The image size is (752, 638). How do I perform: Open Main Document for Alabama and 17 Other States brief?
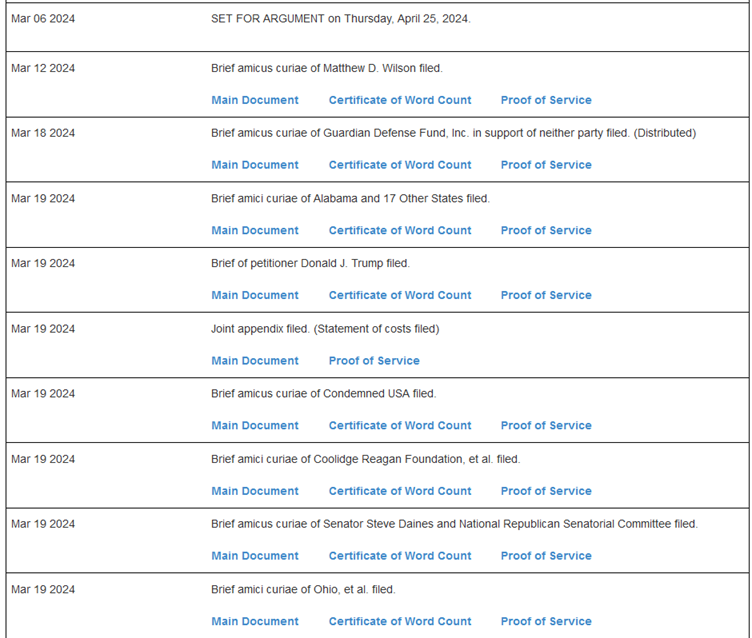click(x=255, y=231)
